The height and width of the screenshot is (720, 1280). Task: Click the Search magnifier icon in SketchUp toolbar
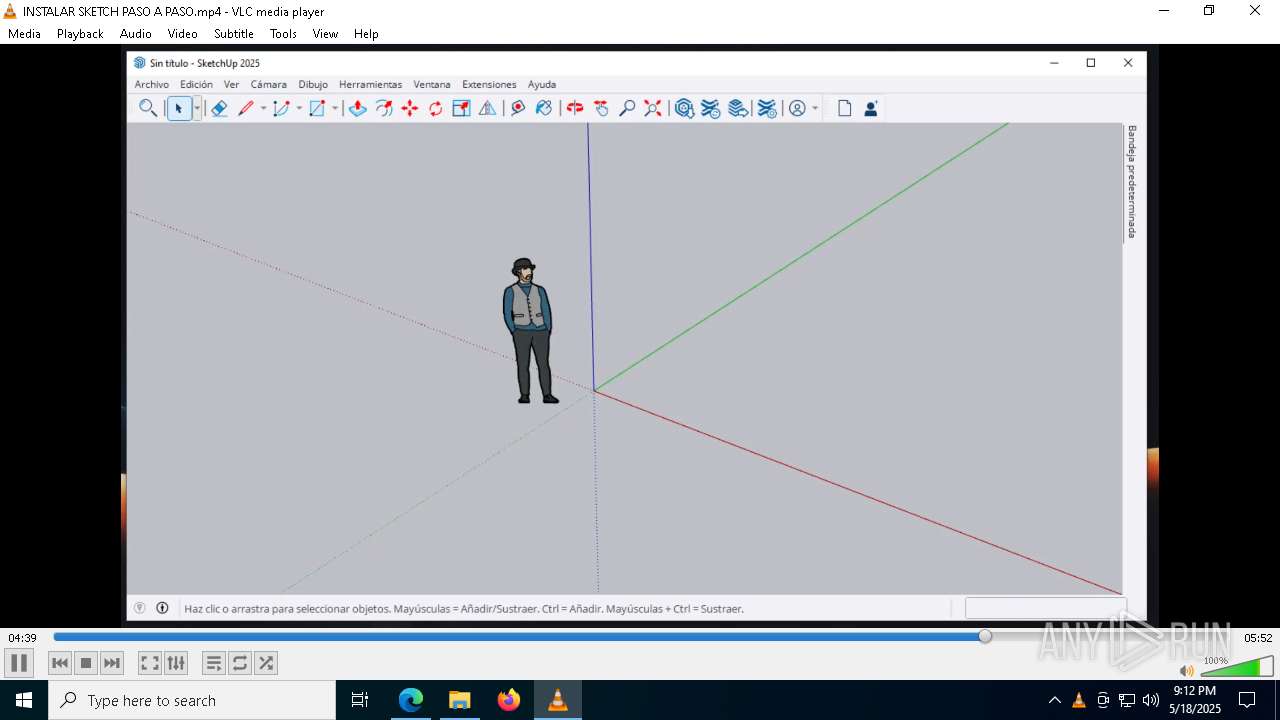pyautogui.click(x=147, y=108)
